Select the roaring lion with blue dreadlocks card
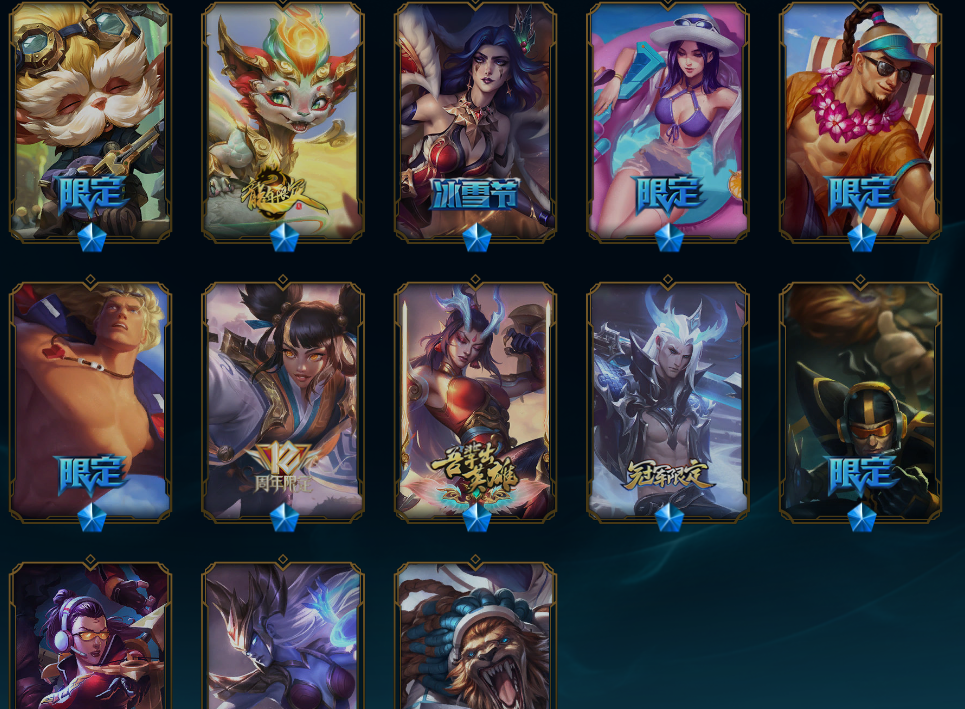 click(x=475, y=635)
